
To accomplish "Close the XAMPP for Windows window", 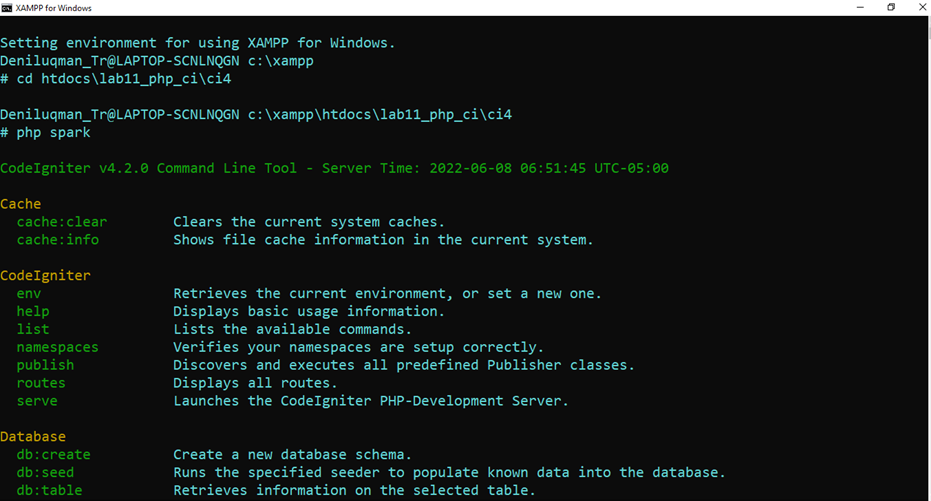I will [922, 8].
